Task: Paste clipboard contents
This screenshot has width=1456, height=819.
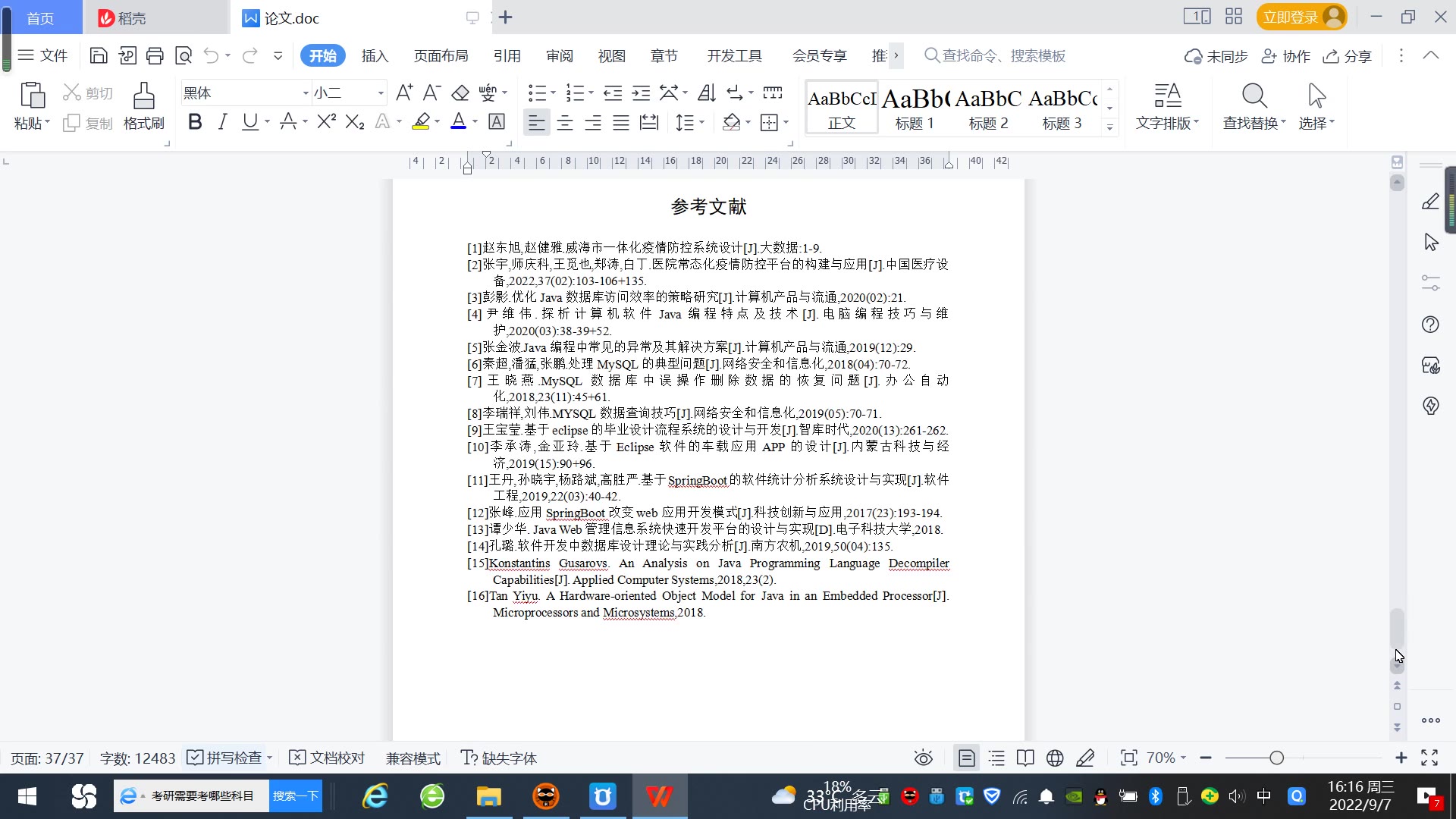Action: coord(32,106)
